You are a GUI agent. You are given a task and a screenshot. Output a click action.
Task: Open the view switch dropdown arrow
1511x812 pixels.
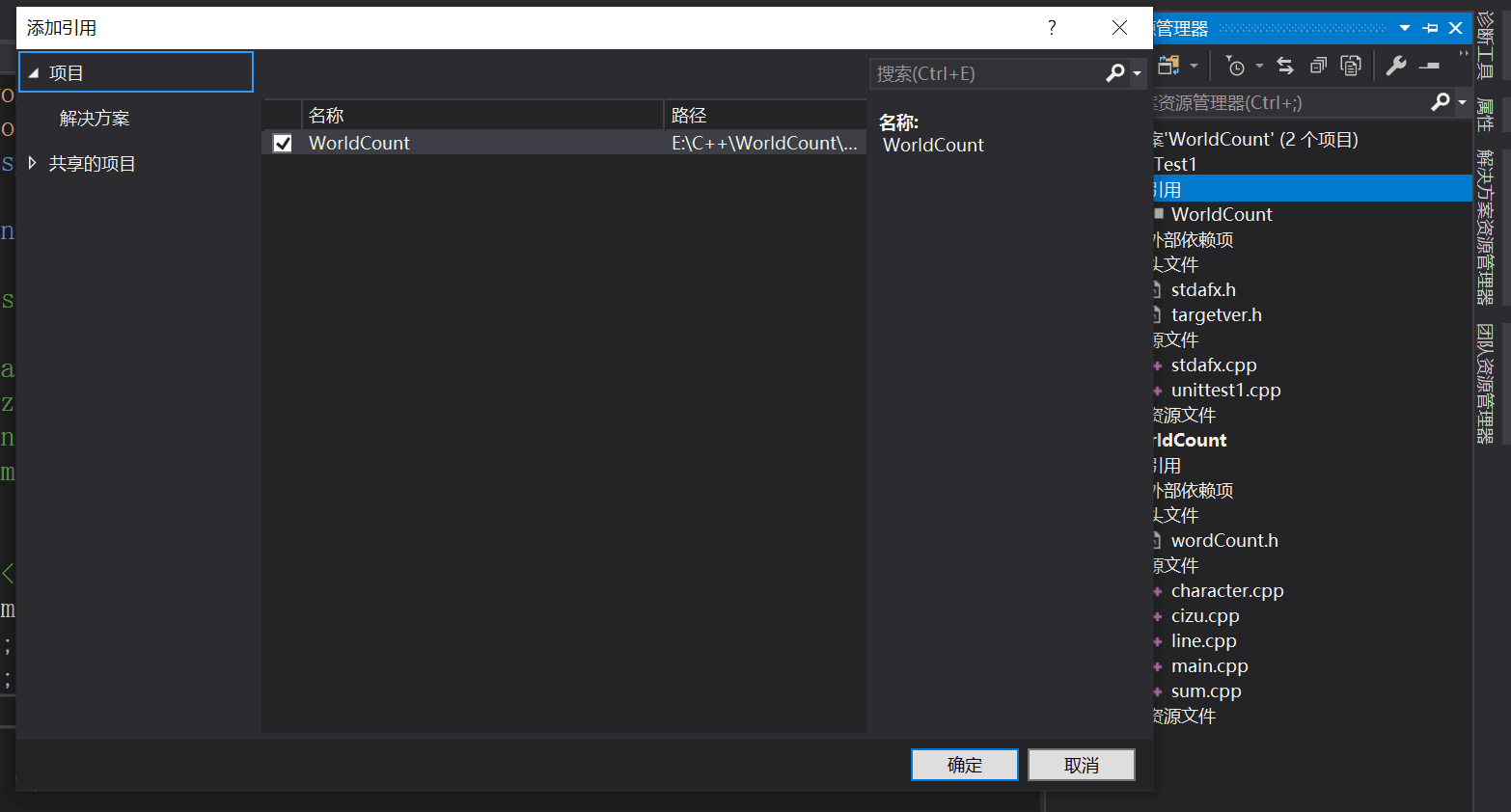(x=1194, y=66)
